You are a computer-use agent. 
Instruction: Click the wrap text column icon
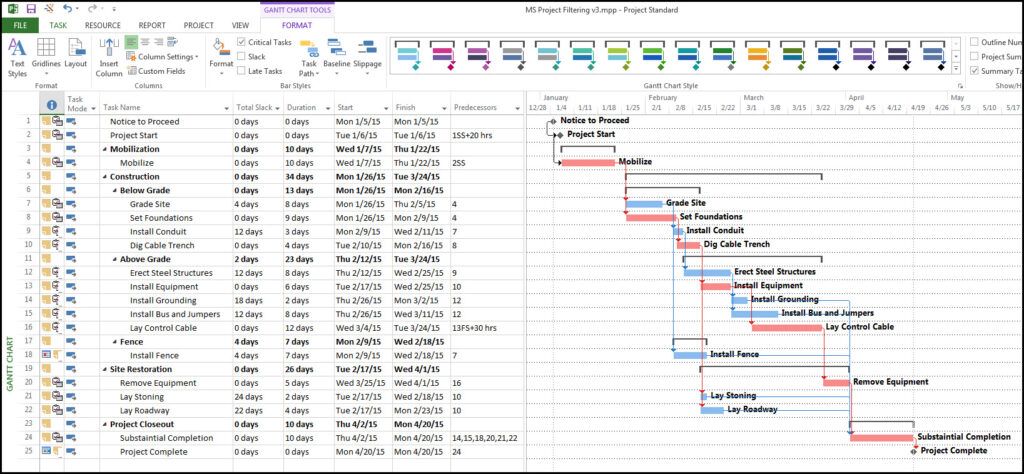point(172,42)
